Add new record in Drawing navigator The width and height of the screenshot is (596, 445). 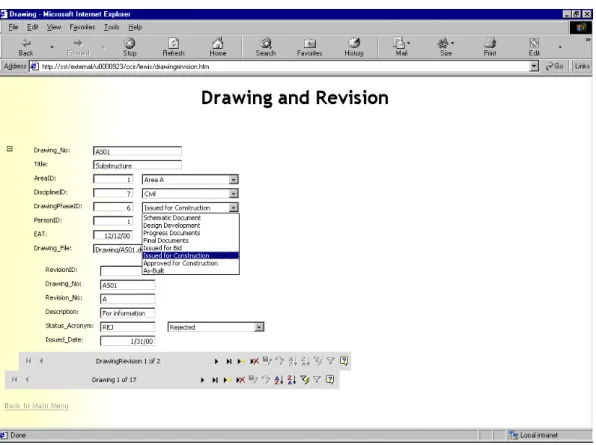coord(227,380)
